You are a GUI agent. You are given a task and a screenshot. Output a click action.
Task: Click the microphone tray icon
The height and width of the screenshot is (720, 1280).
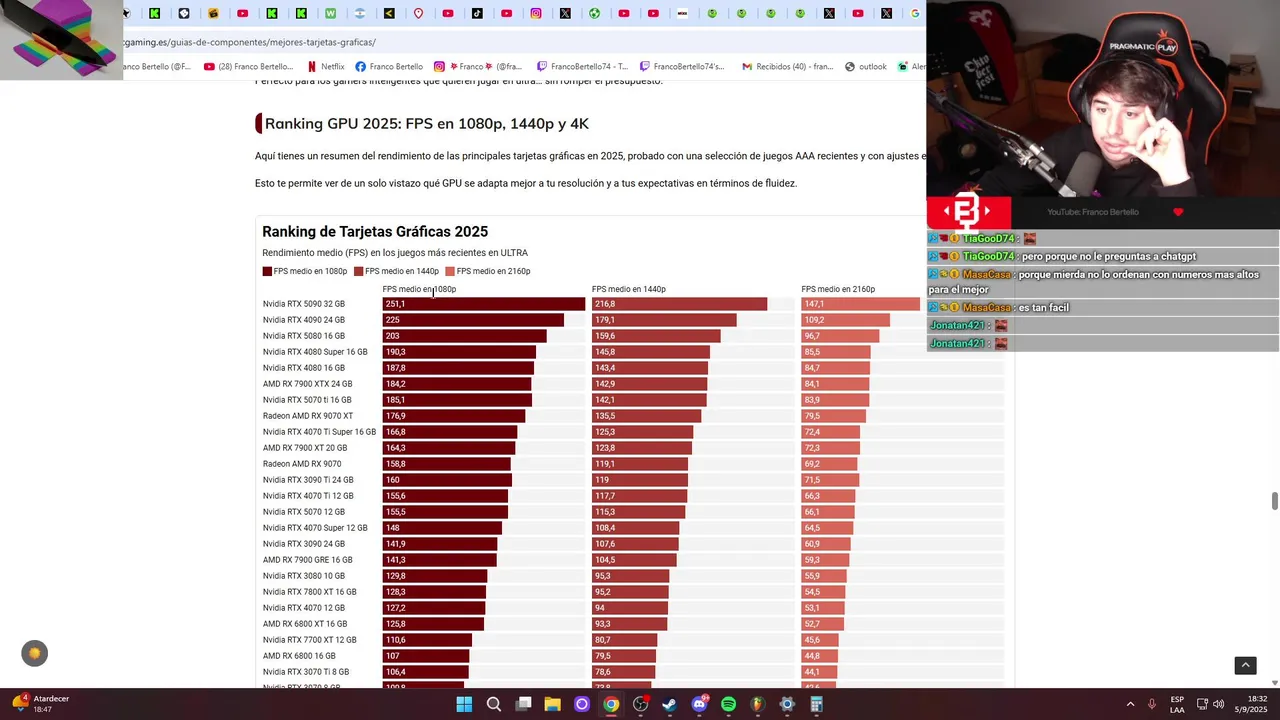(1152, 704)
